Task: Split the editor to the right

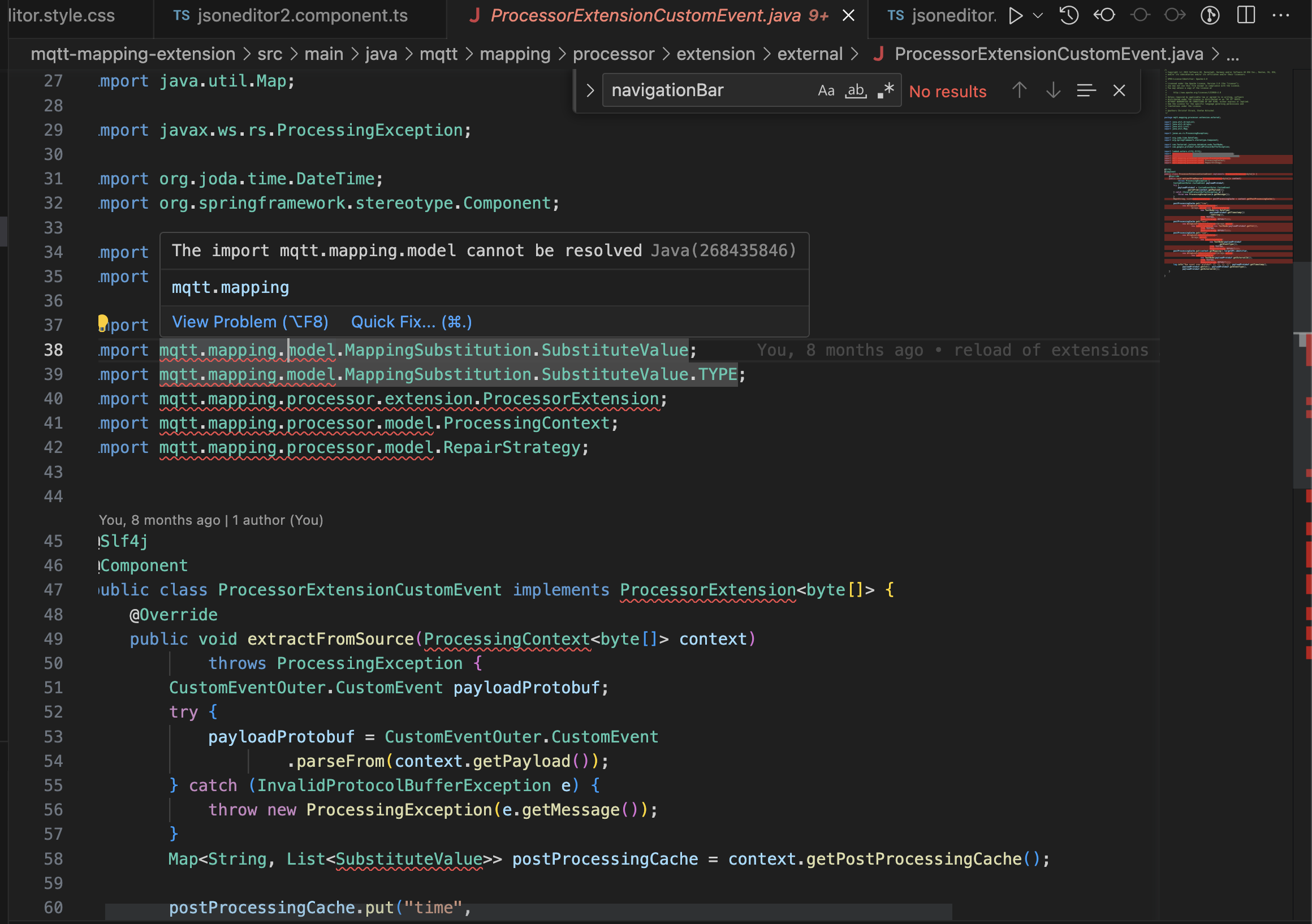Action: click(x=1246, y=15)
